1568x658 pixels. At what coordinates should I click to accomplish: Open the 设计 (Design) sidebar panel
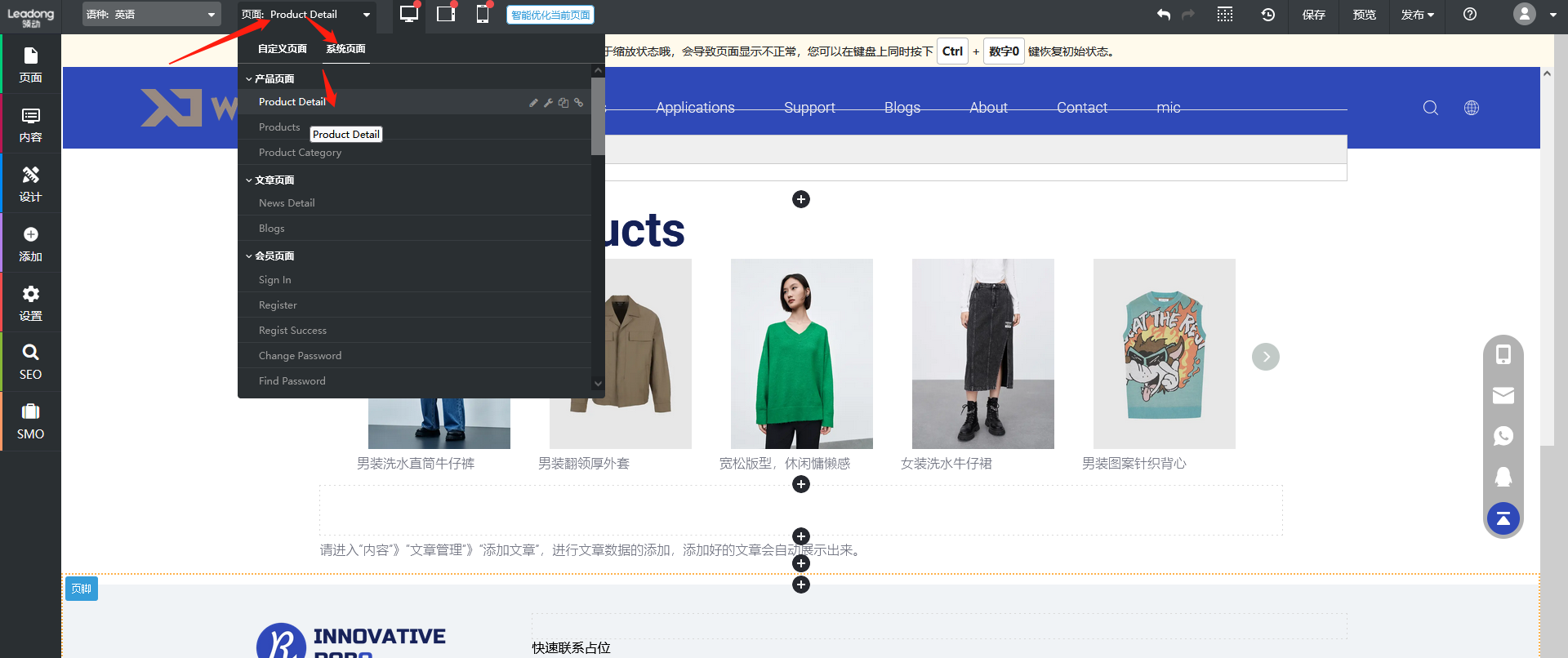click(30, 184)
